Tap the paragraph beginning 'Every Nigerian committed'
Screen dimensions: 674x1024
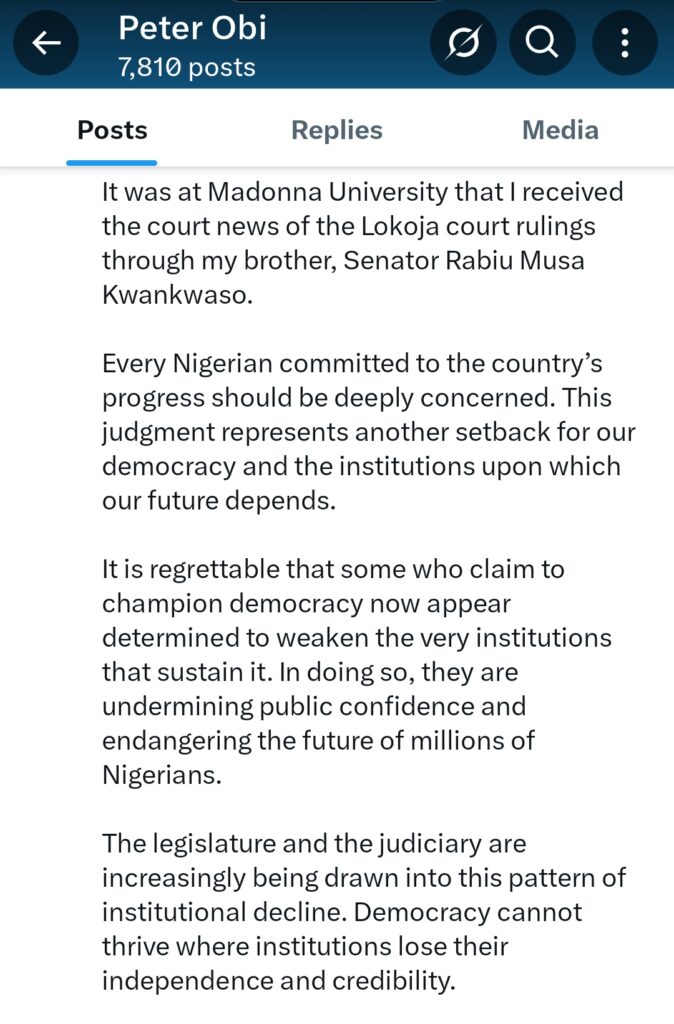pyautogui.click(x=368, y=432)
